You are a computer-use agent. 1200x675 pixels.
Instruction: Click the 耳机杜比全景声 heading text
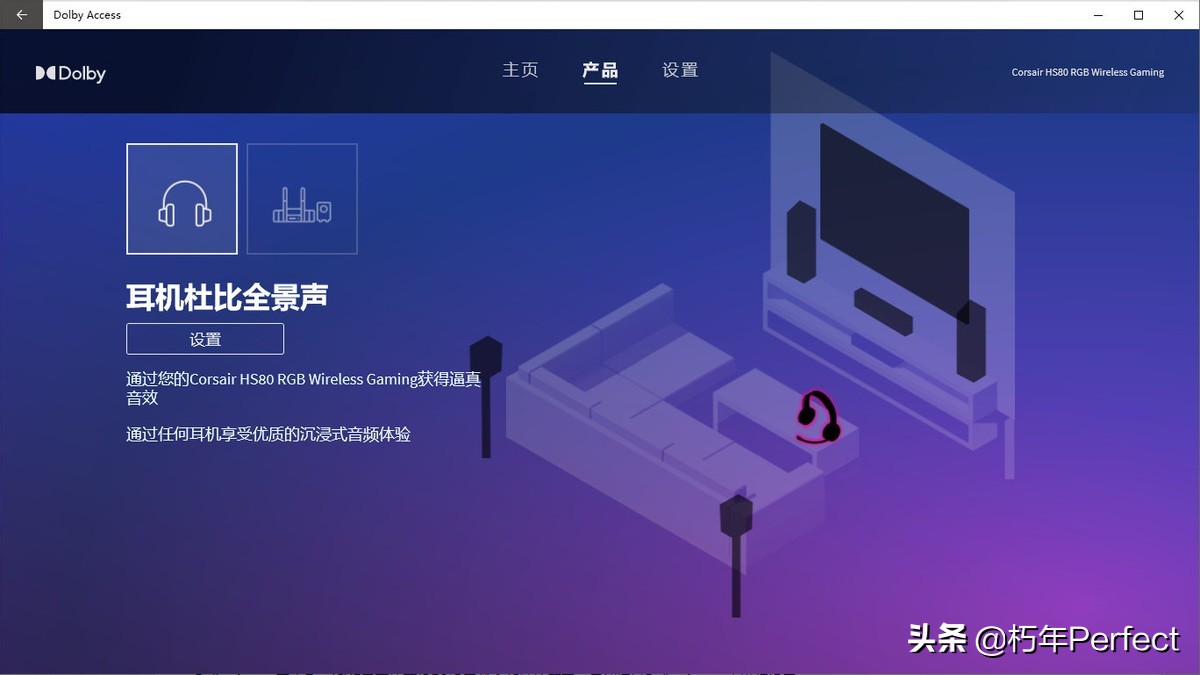228,297
